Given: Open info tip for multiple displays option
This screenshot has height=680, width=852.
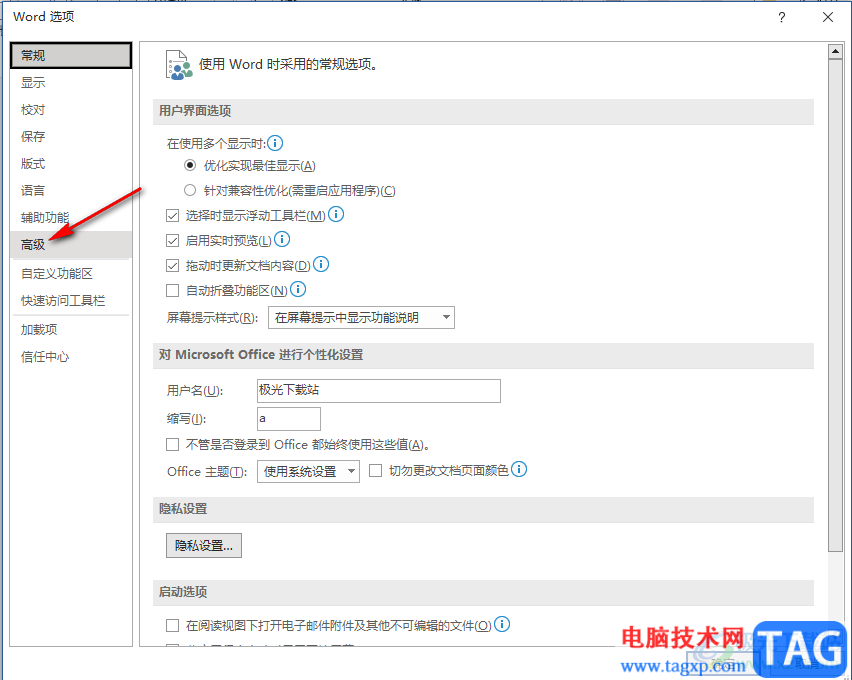Looking at the screenshot, I should click(275, 143).
